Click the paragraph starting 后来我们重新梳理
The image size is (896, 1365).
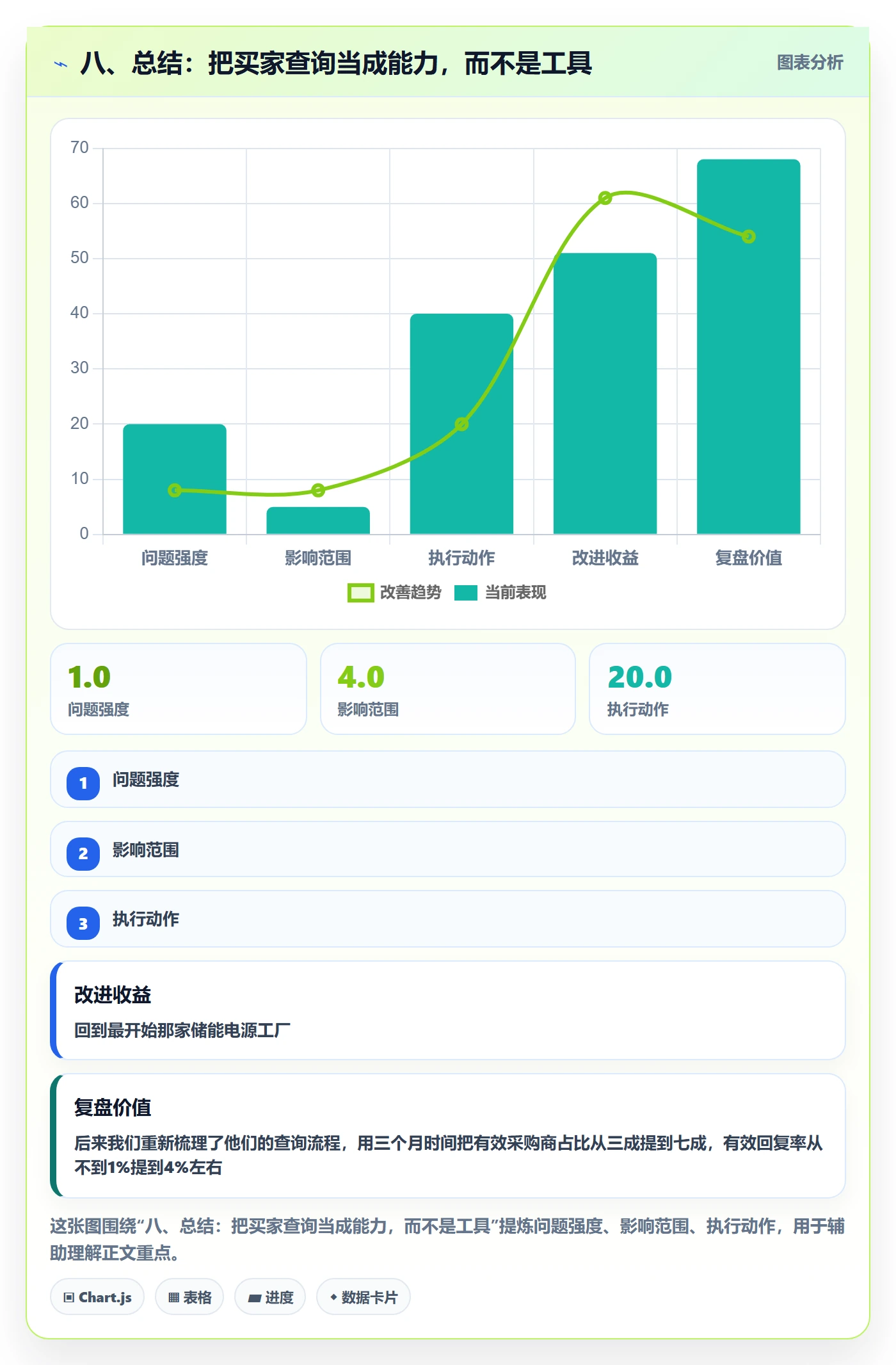point(449,1155)
